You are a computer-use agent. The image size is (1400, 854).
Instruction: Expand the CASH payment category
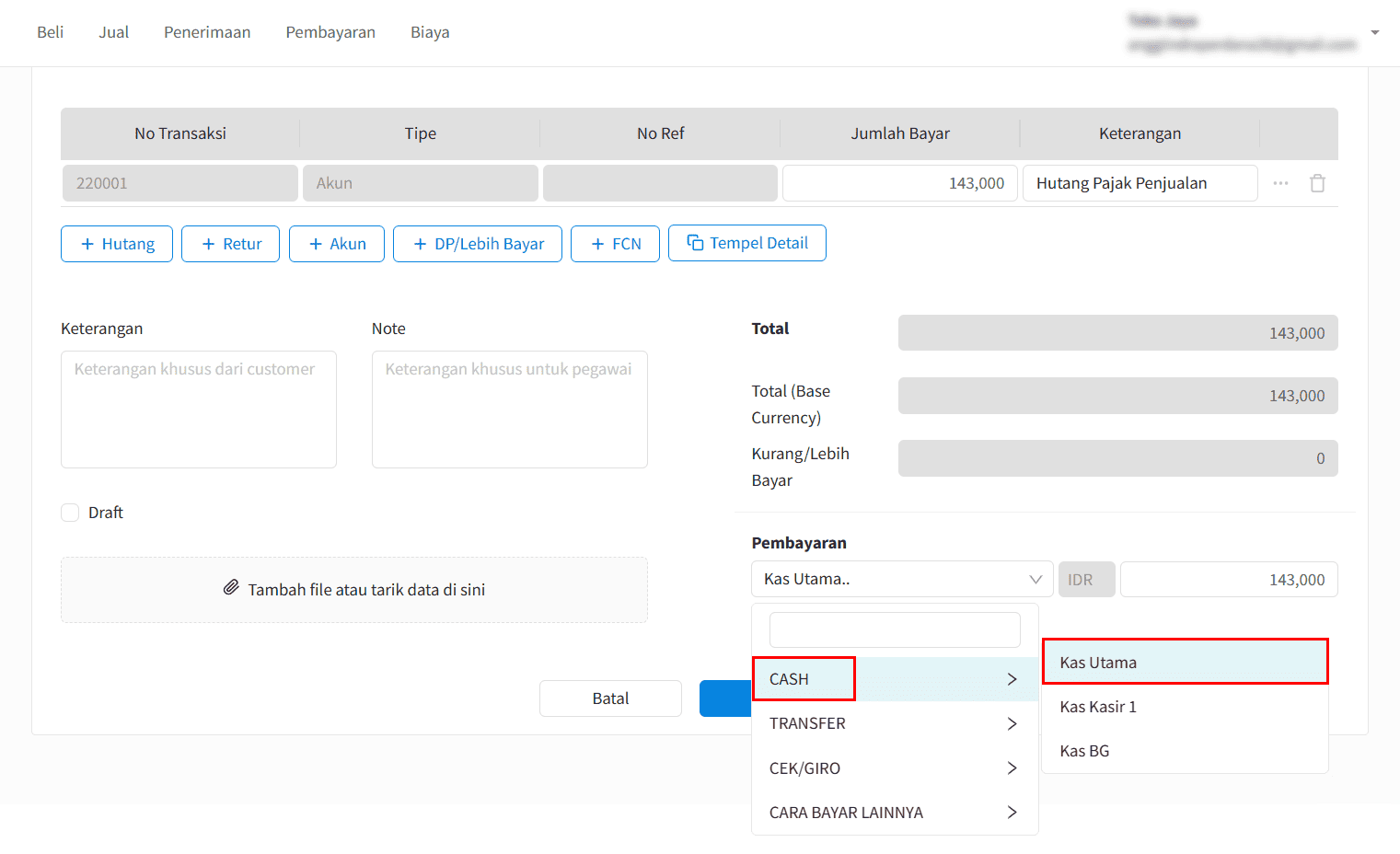895,679
